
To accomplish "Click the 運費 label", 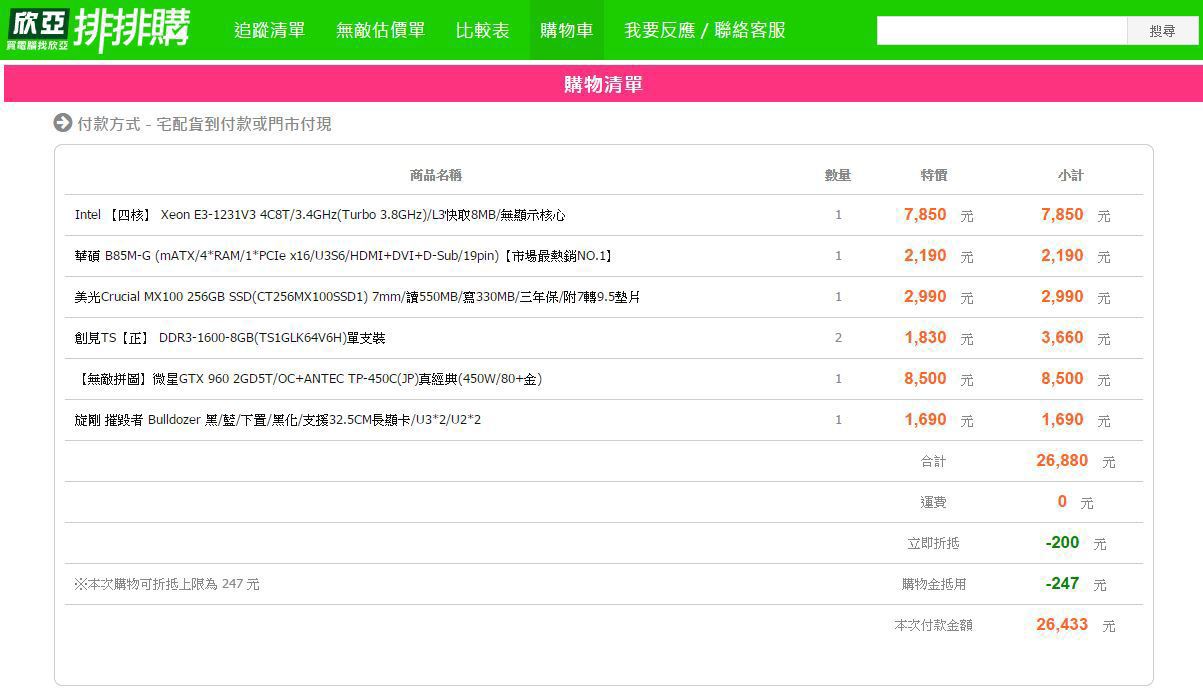I will pyautogui.click(x=933, y=502).
